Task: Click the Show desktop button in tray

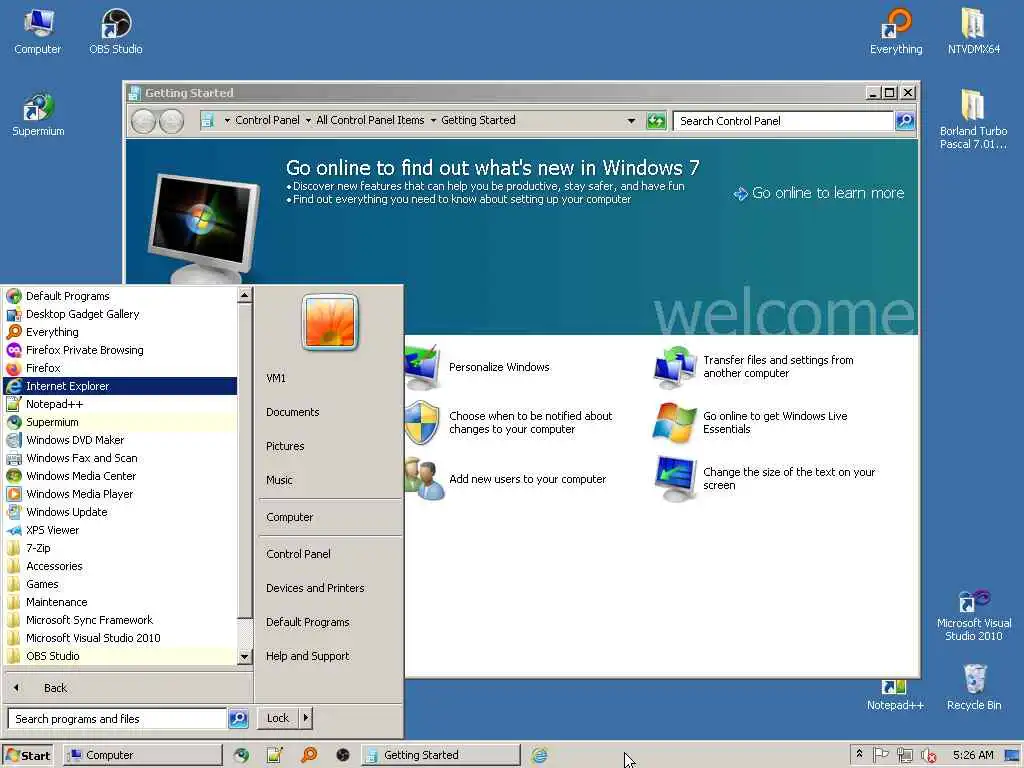Action: 1013,755
